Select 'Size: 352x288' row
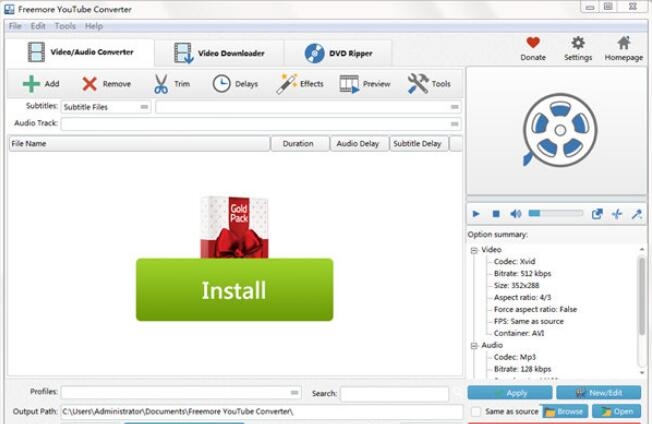The image size is (652, 424). [x=516, y=286]
